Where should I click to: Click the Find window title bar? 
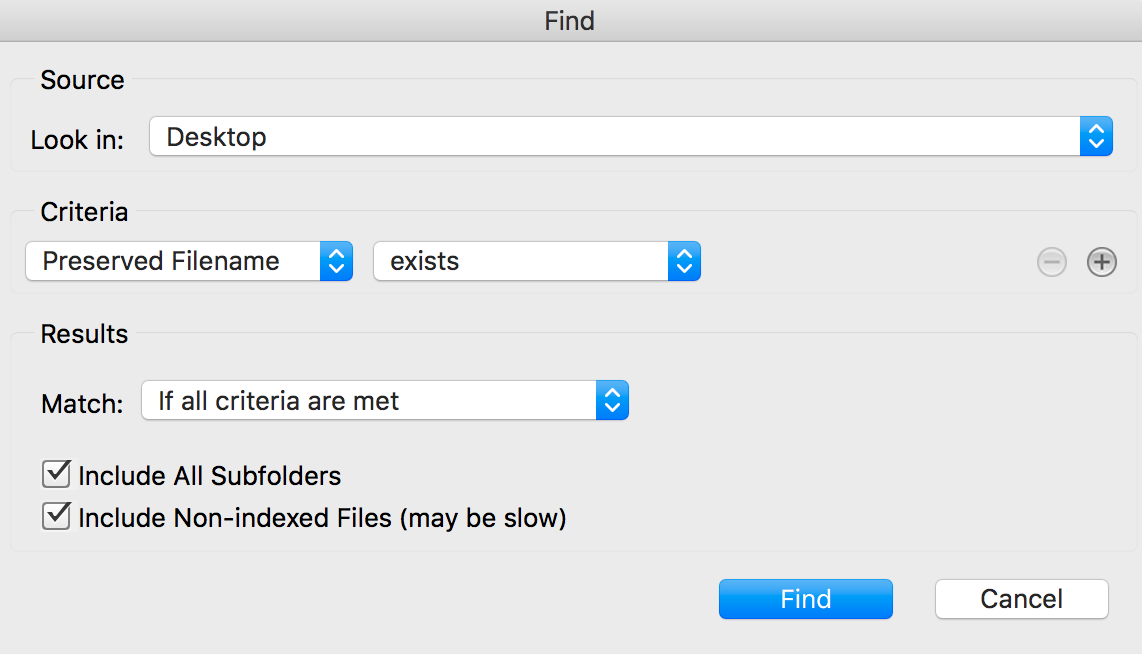coord(570,20)
